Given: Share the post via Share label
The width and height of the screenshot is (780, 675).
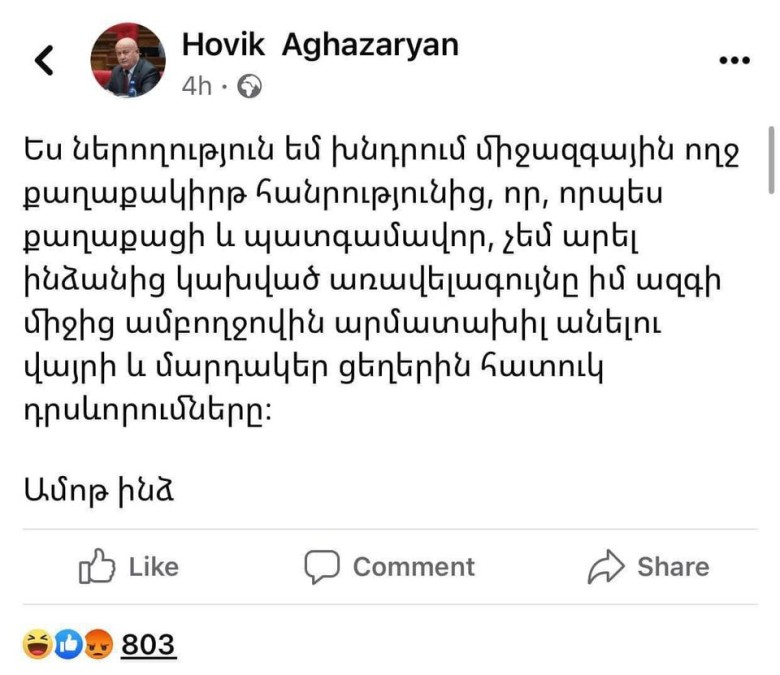Looking at the screenshot, I should 674,567.
